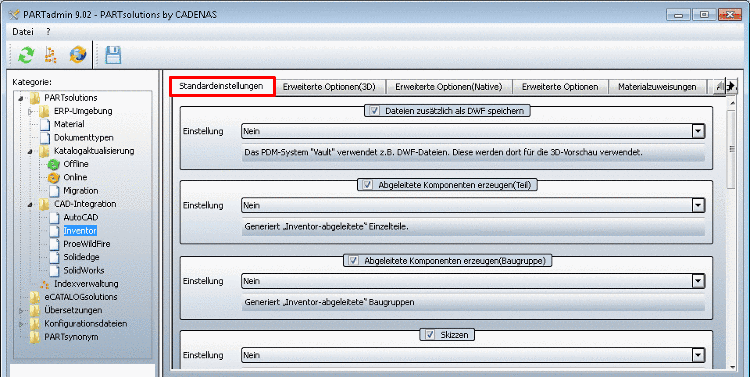Click the PARTsolutions folder icon
The image size is (750, 377).
(35, 98)
